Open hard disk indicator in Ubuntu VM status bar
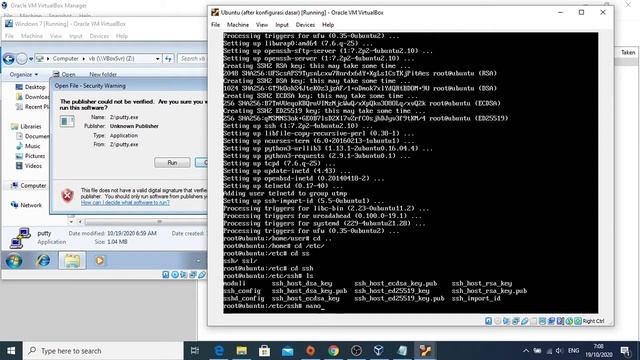Viewport: 640px width, 360px height. [x=488, y=321]
